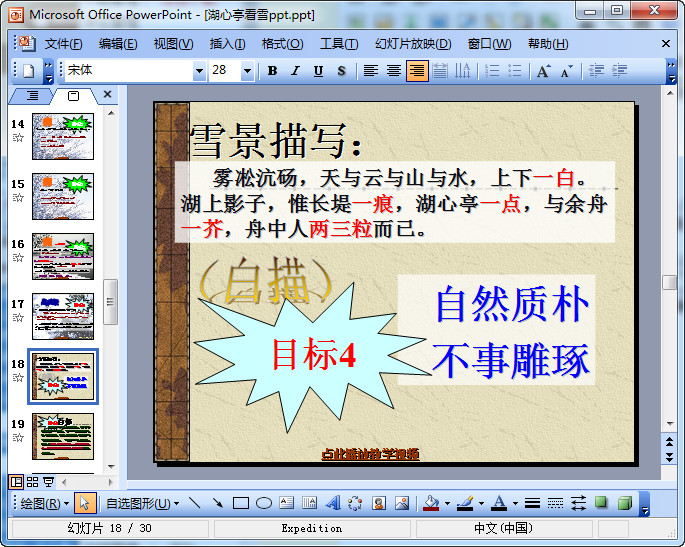Click the Text Shadow icon
This screenshot has width=685, height=547.
(342, 71)
